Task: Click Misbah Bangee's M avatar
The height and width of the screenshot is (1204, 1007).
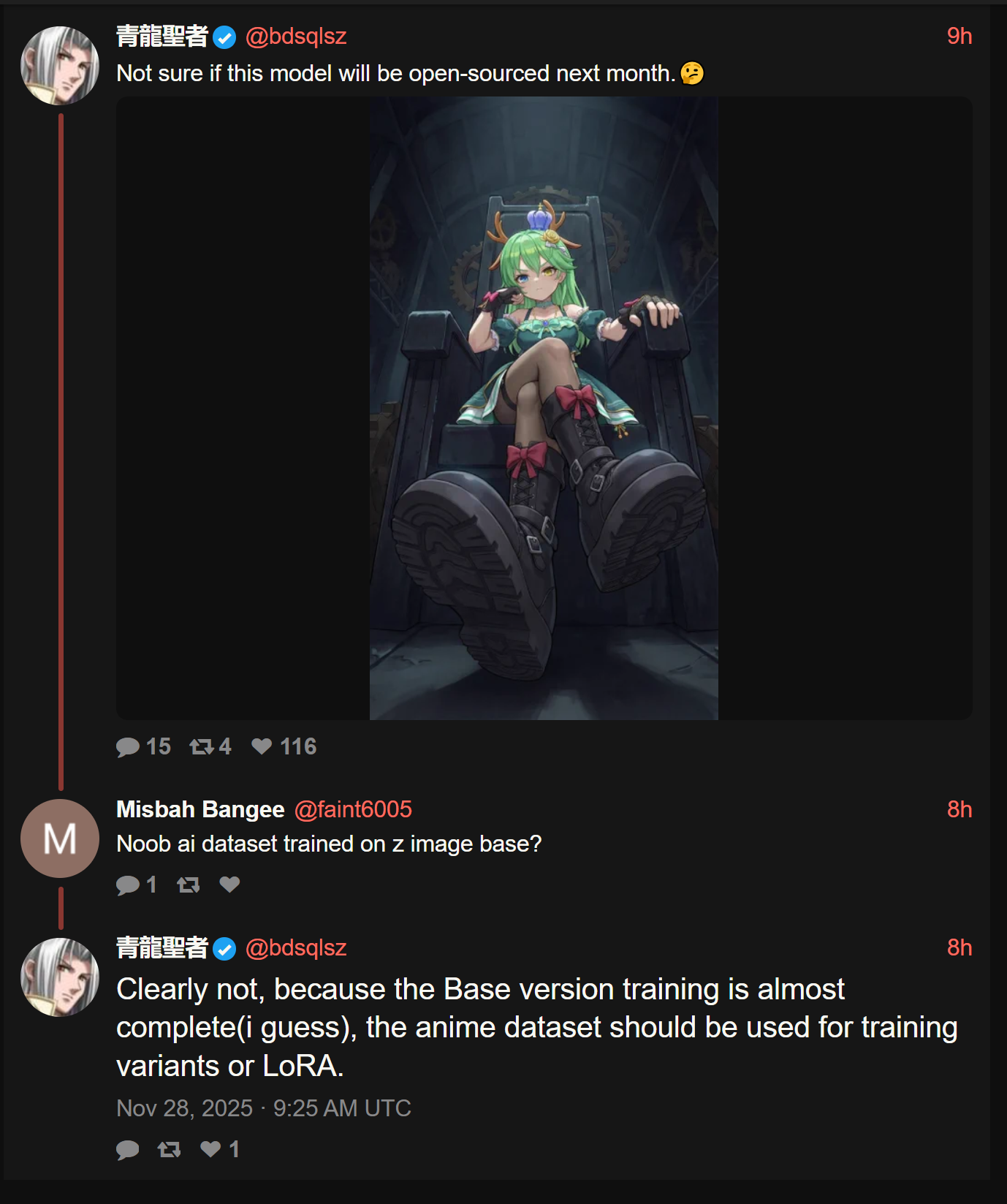Action: (x=60, y=838)
